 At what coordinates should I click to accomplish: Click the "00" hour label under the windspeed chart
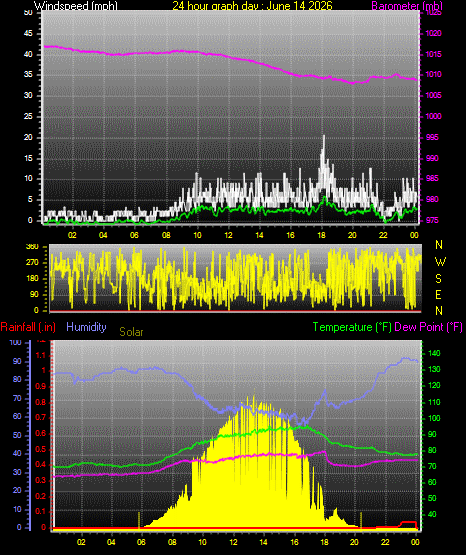click(414, 235)
